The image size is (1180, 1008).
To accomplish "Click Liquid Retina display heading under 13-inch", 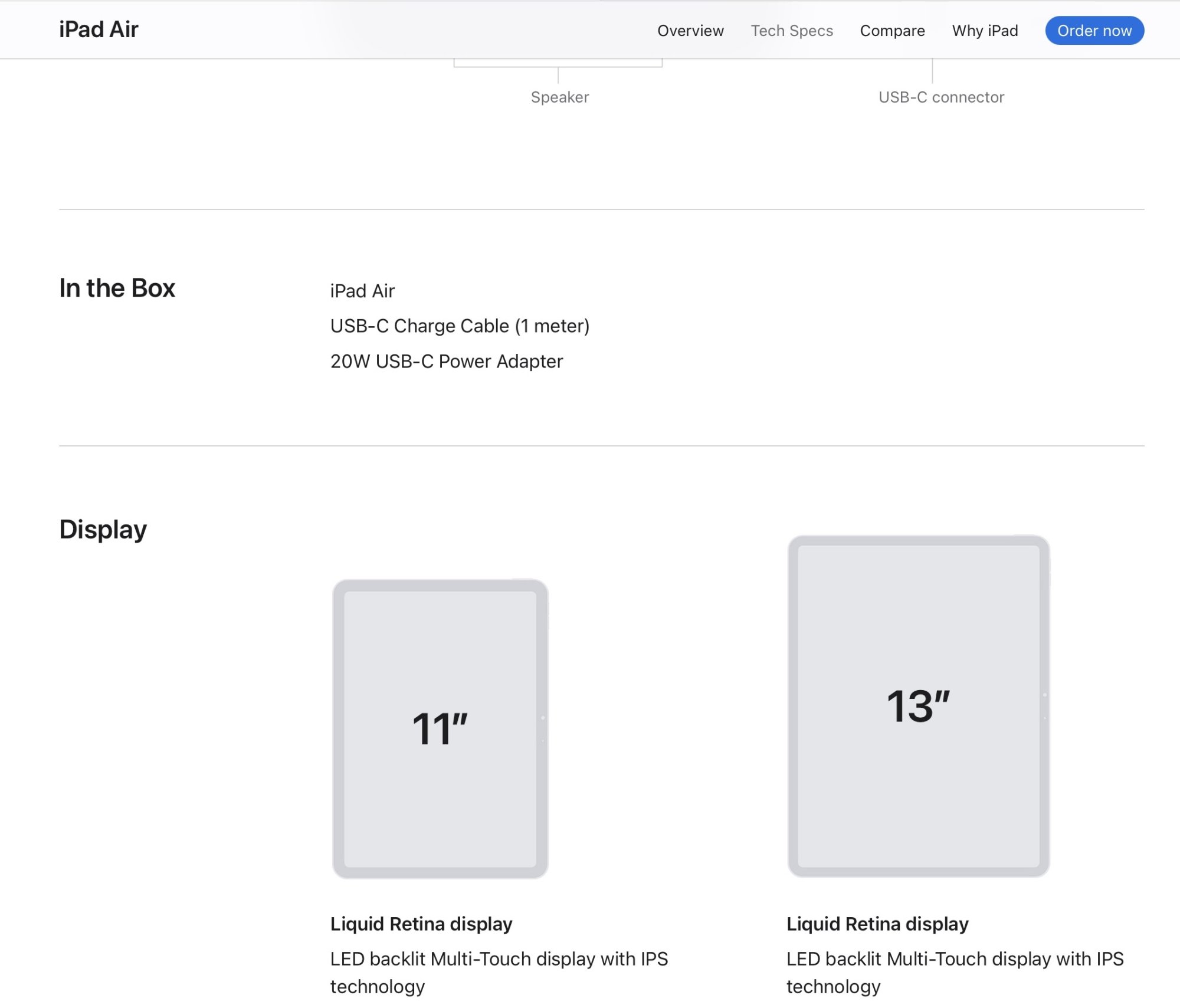I will click(x=877, y=924).
